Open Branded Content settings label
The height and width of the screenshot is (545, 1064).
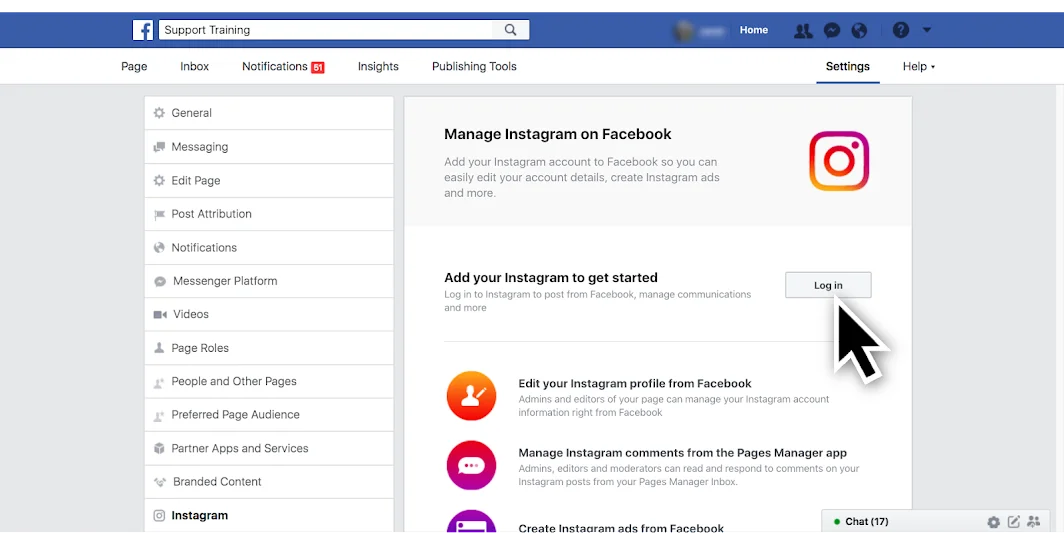pos(217,482)
